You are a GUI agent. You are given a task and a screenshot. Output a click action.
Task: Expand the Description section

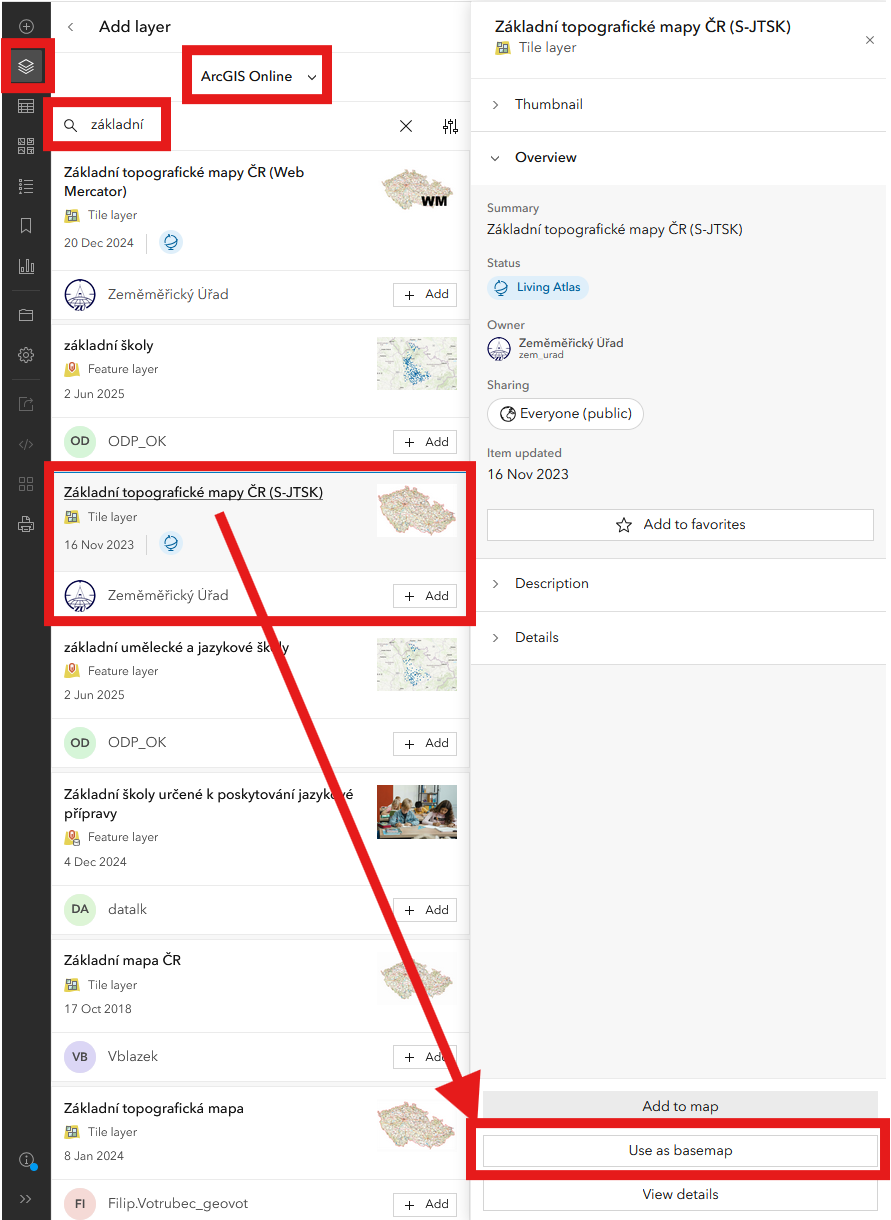[x=551, y=583]
